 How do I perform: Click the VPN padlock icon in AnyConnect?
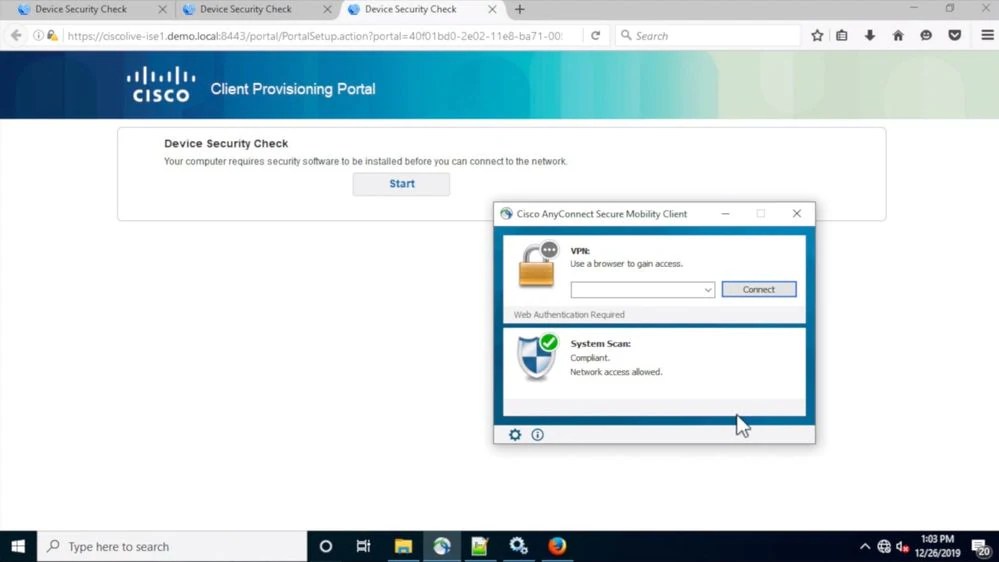click(x=536, y=265)
